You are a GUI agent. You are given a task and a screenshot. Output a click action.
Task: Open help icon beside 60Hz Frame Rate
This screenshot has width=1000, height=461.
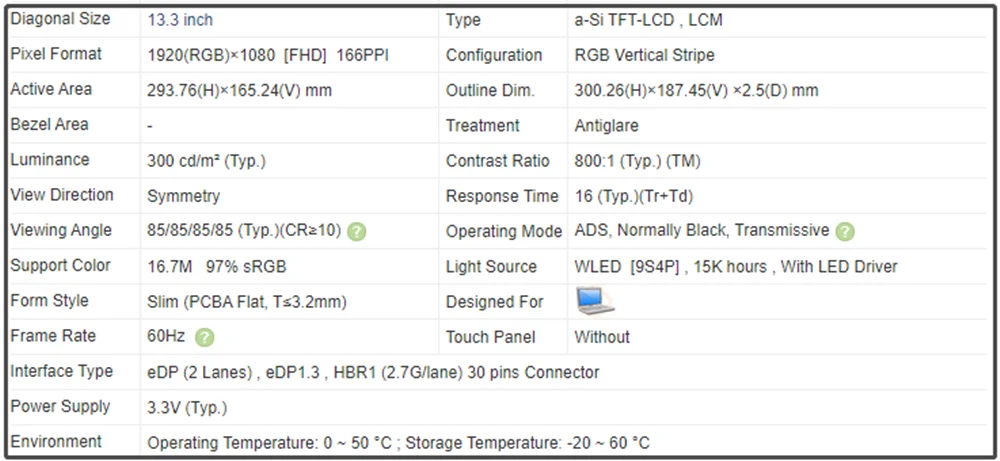click(x=205, y=338)
